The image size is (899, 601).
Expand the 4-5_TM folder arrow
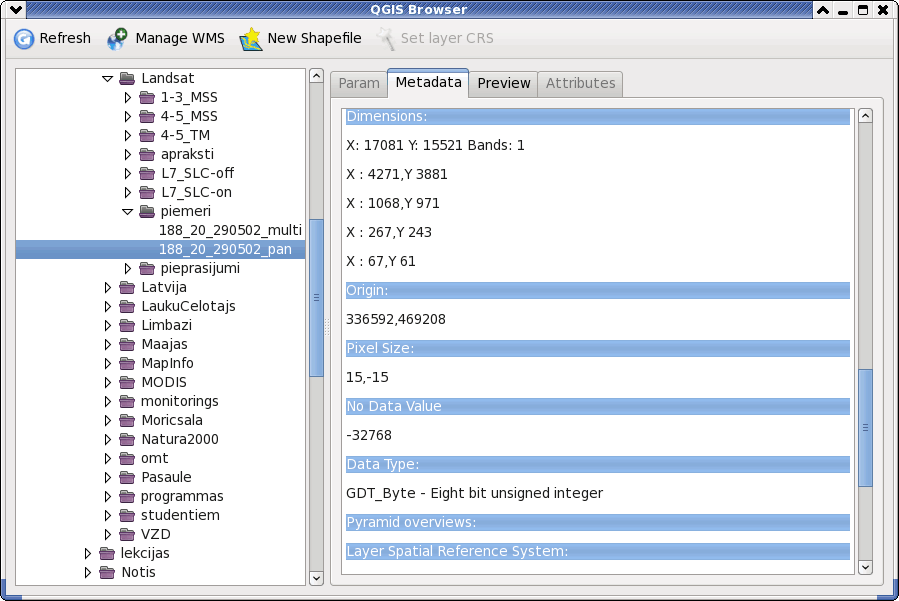128,135
